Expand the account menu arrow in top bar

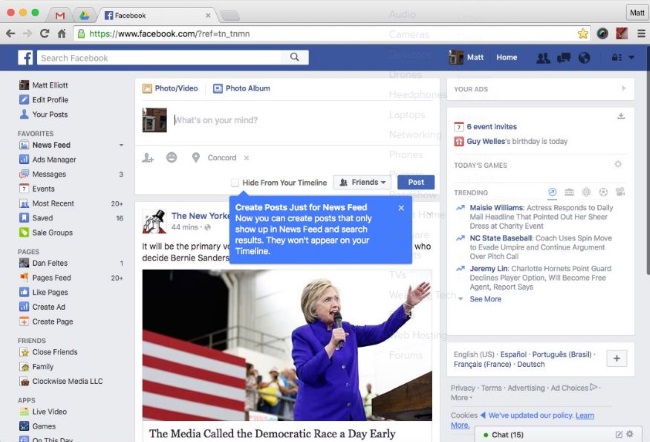(x=631, y=58)
